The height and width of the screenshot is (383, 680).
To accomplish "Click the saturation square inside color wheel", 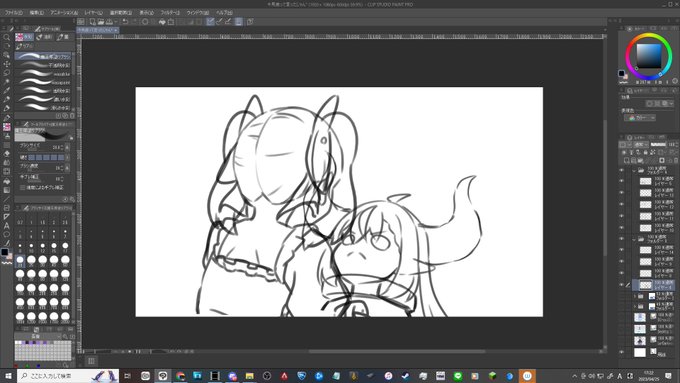I will point(649,56).
